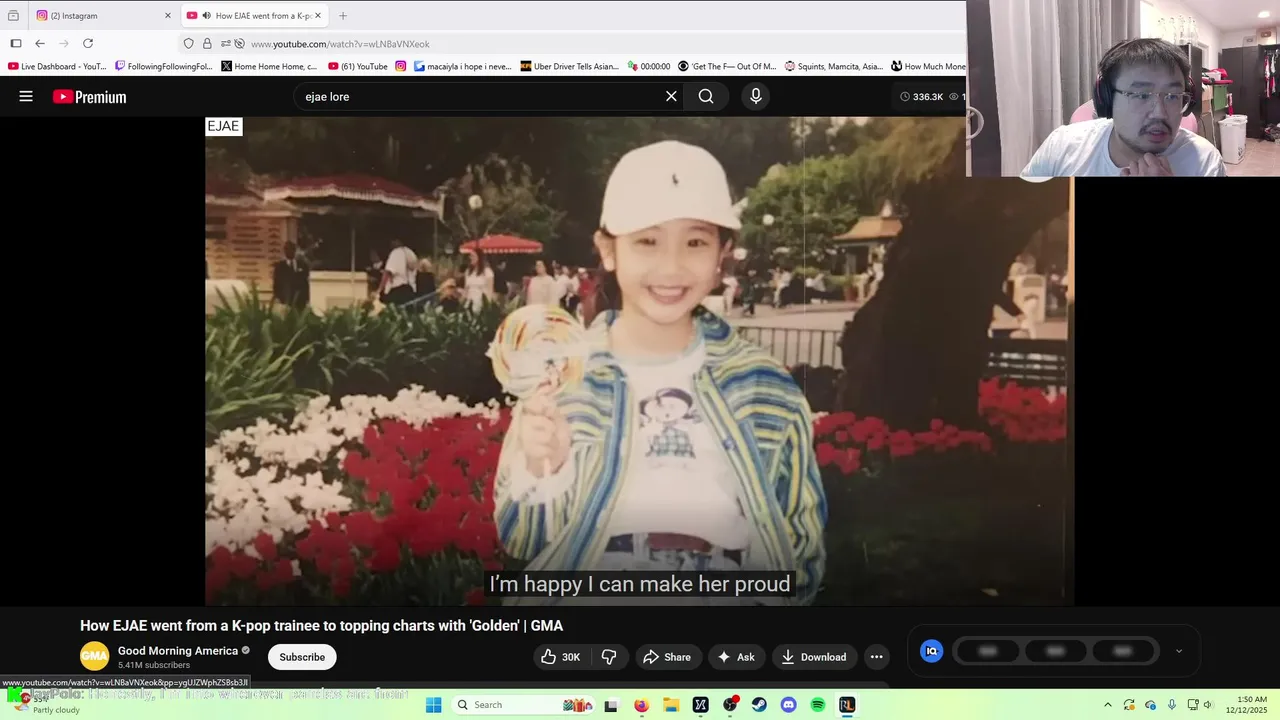
Task: Download the video
Action: pos(814,657)
